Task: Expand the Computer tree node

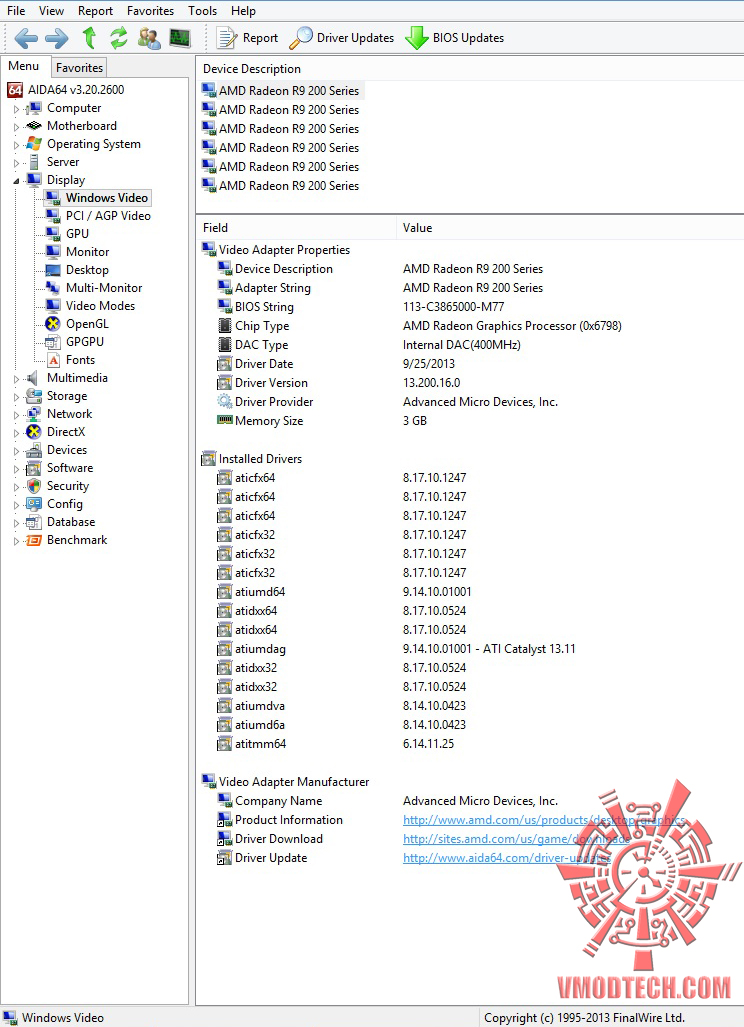Action: pyautogui.click(x=16, y=109)
